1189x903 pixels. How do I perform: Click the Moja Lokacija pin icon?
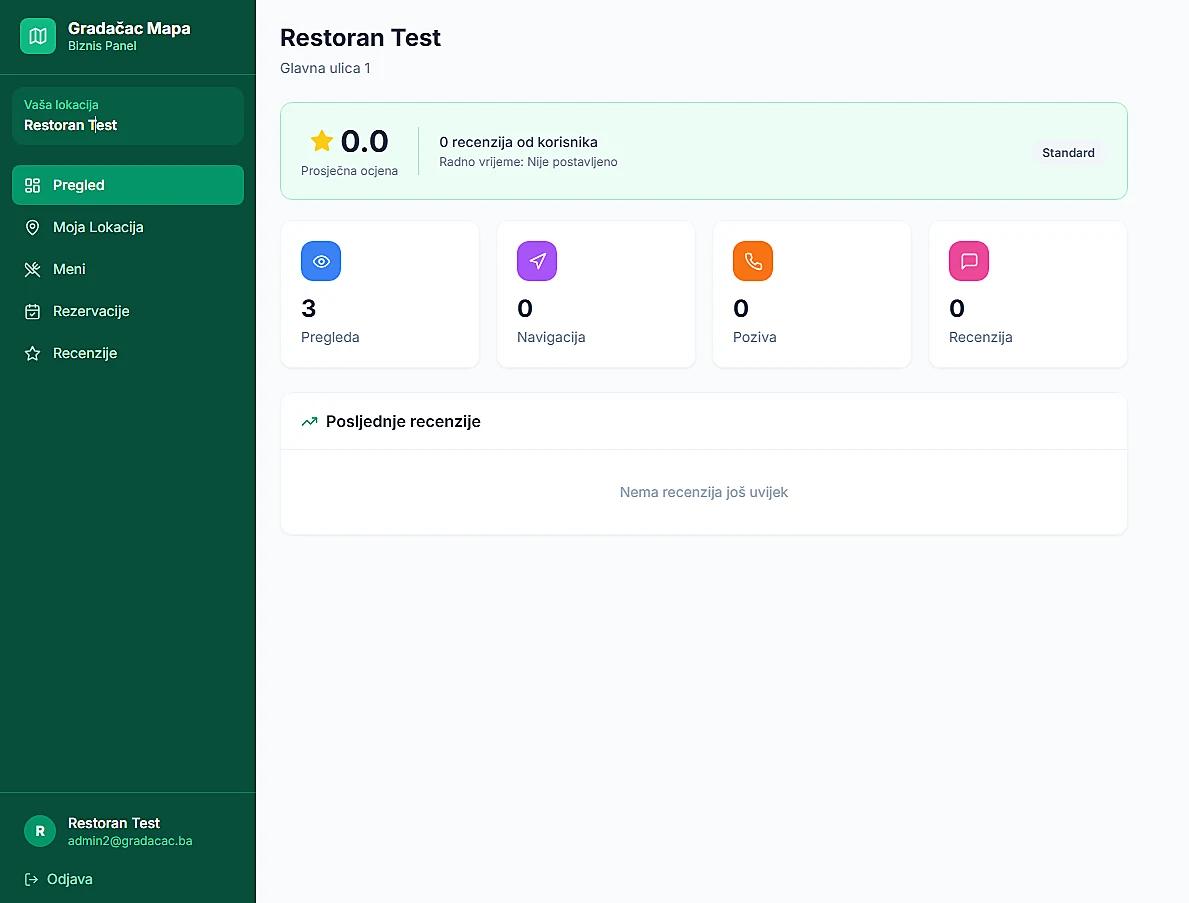coord(33,227)
